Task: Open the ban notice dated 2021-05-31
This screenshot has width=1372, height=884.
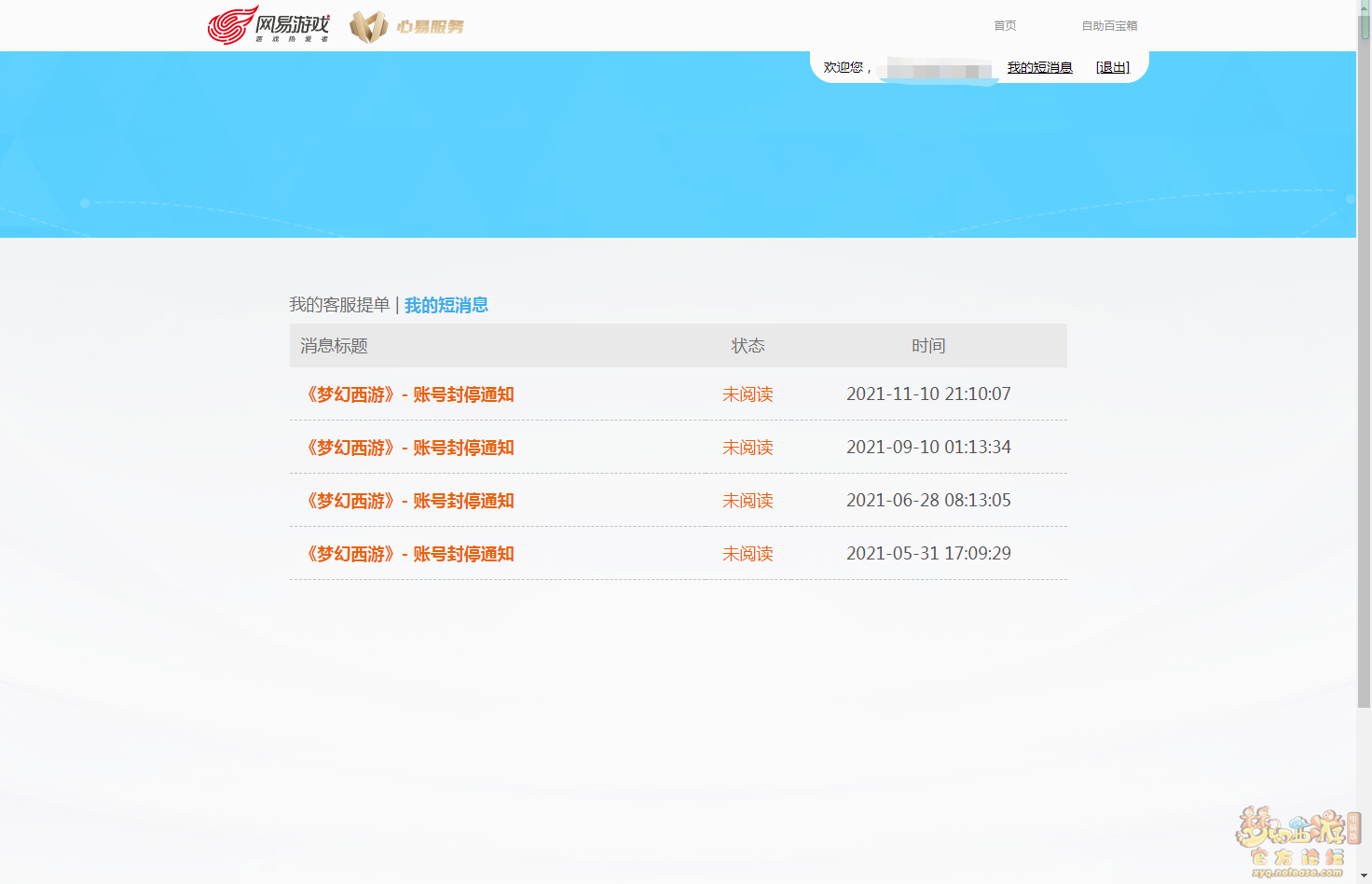Action: 409,554
